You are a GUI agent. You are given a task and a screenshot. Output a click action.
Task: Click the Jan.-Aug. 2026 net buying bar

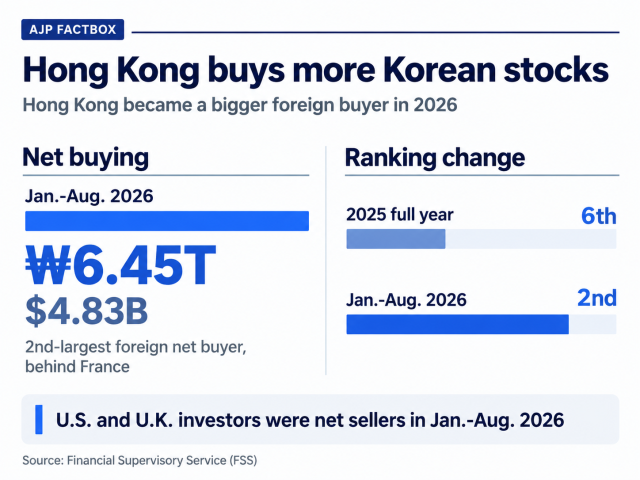tap(167, 221)
